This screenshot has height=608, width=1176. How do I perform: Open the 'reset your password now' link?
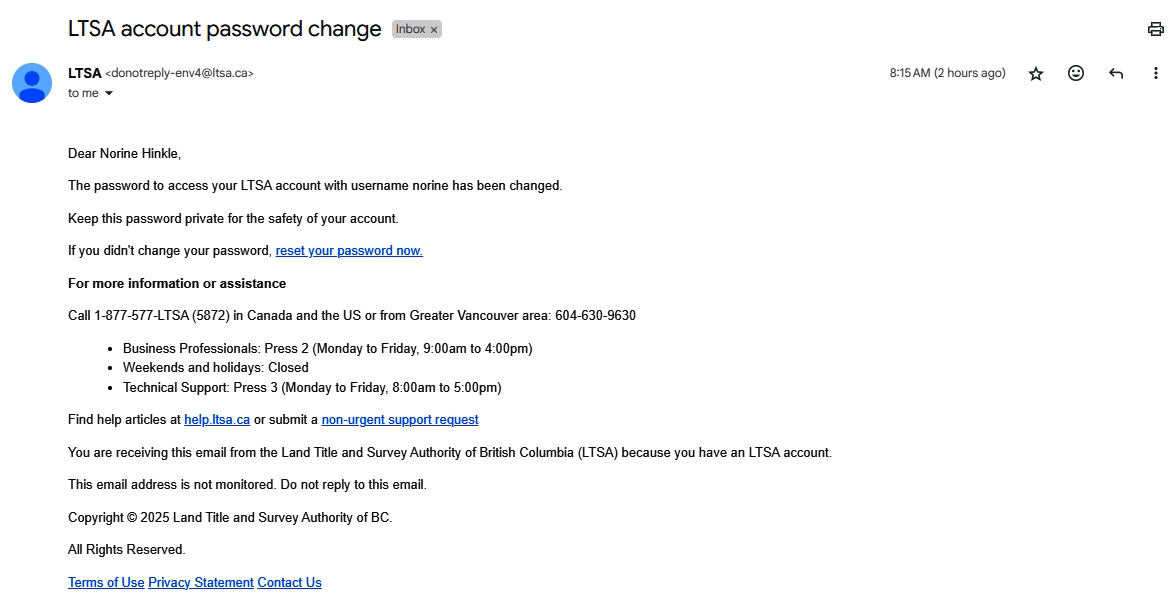click(x=349, y=250)
